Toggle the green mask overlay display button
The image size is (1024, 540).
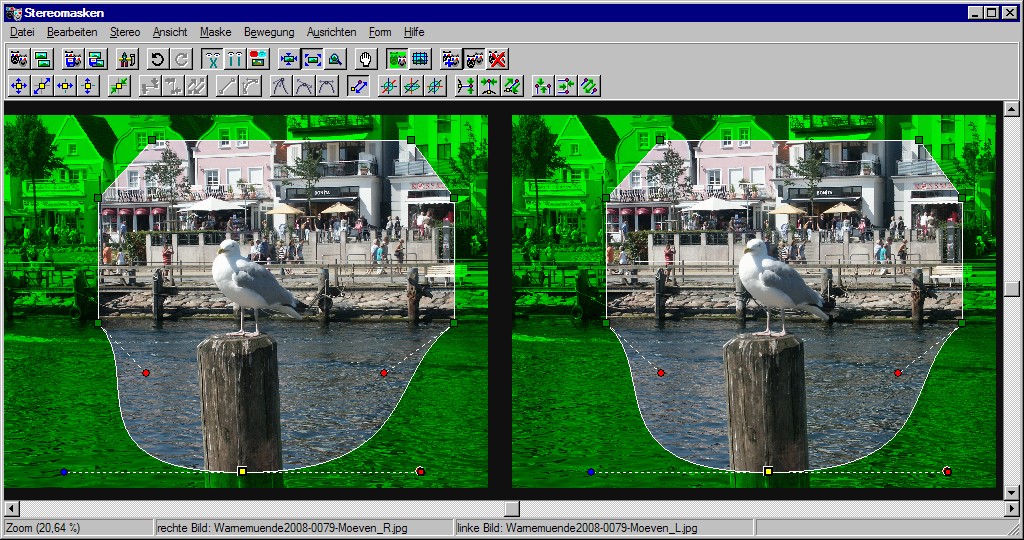click(397, 59)
